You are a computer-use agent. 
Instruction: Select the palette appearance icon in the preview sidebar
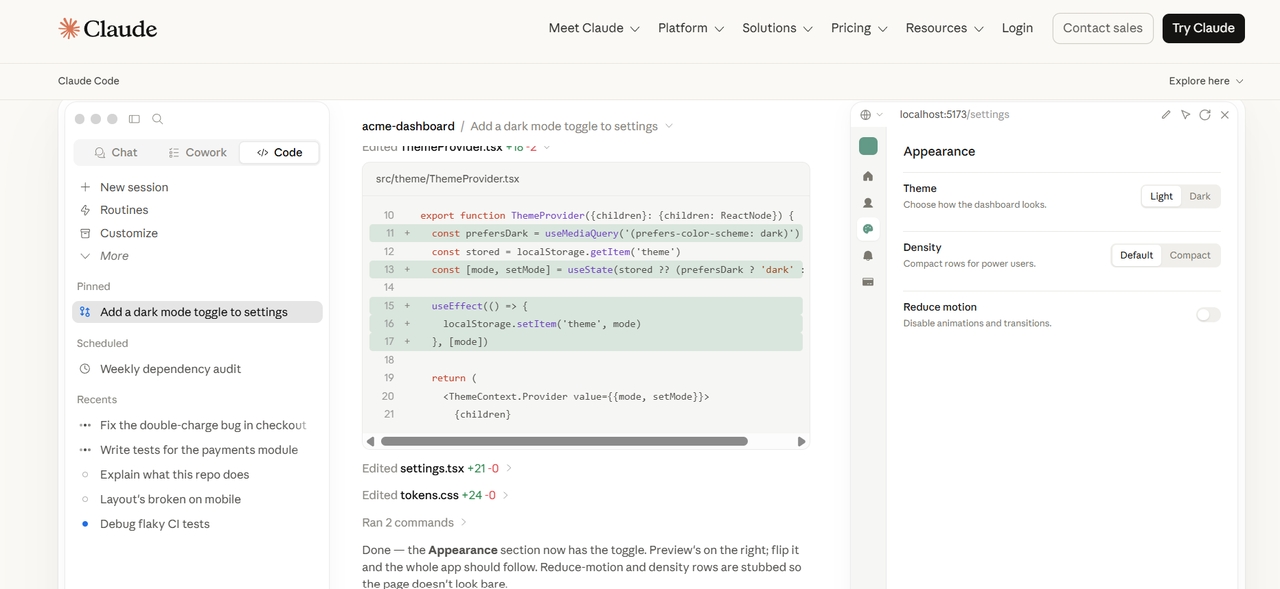point(868,229)
